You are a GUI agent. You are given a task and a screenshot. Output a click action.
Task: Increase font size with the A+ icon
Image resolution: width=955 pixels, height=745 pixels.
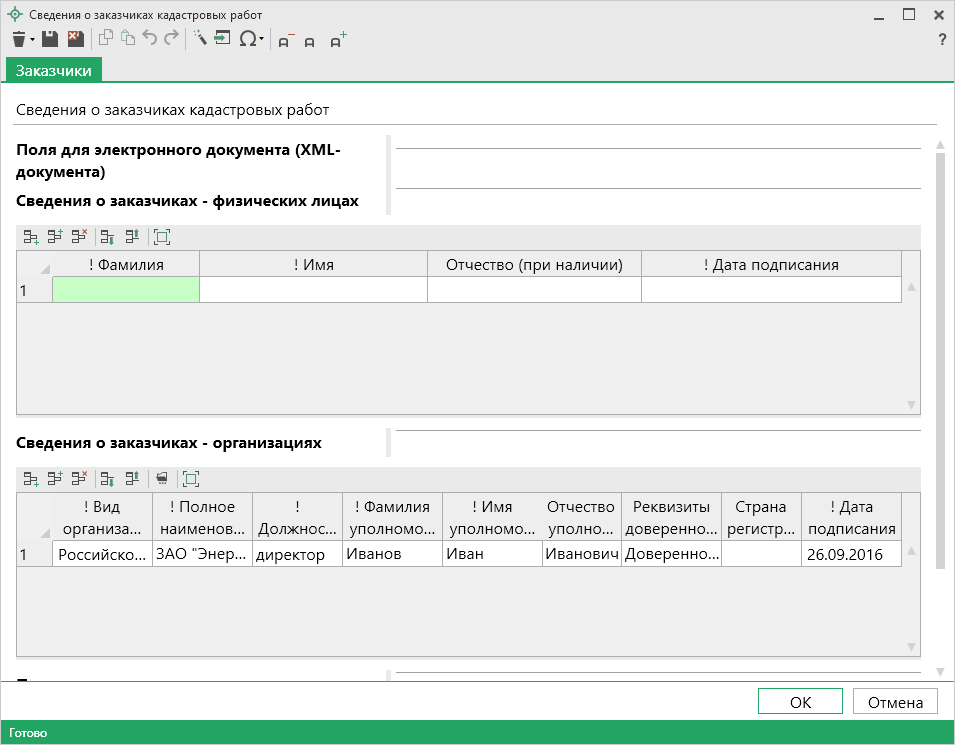pyautogui.click(x=338, y=40)
